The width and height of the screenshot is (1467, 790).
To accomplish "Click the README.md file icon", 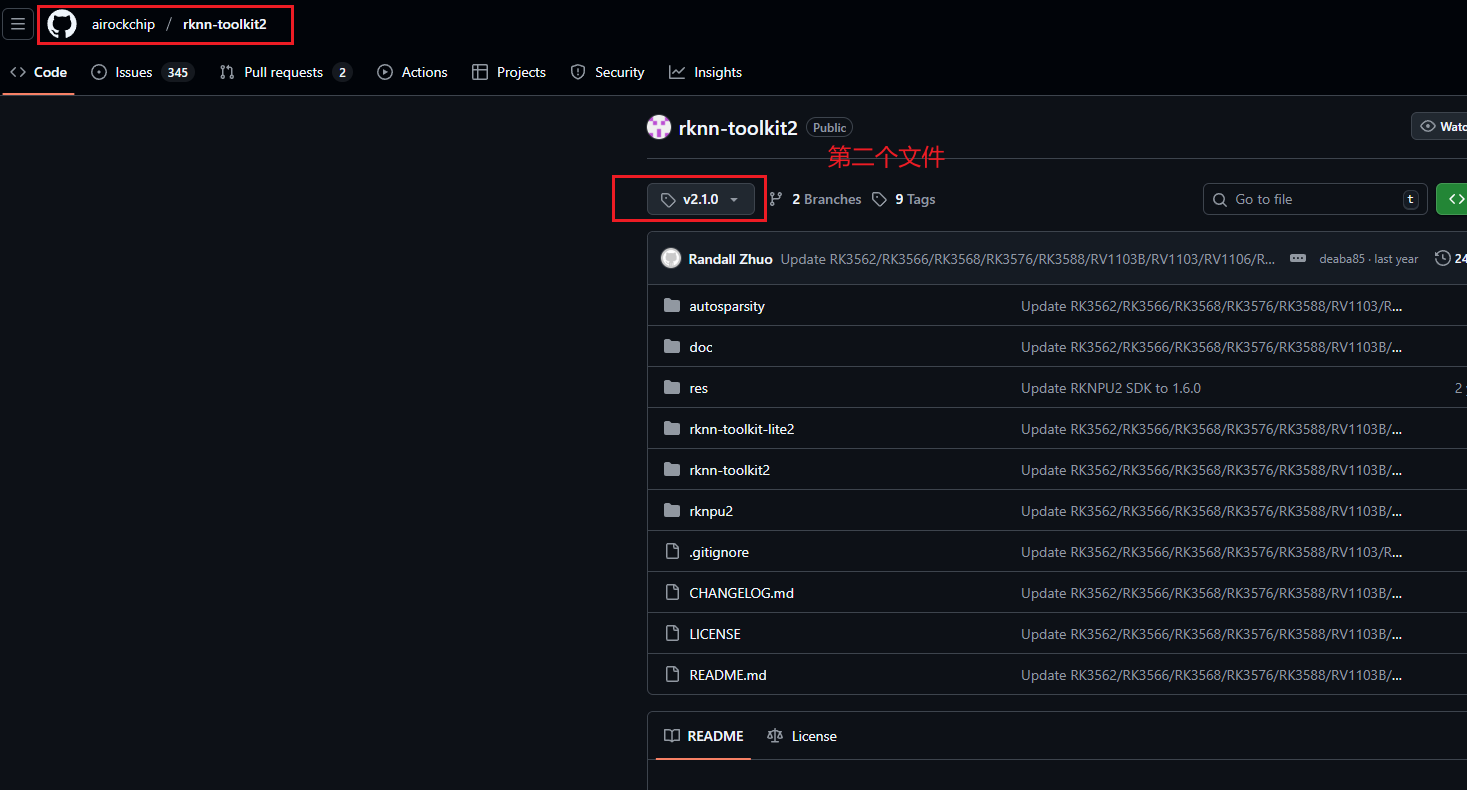I will [x=672, y=674].
